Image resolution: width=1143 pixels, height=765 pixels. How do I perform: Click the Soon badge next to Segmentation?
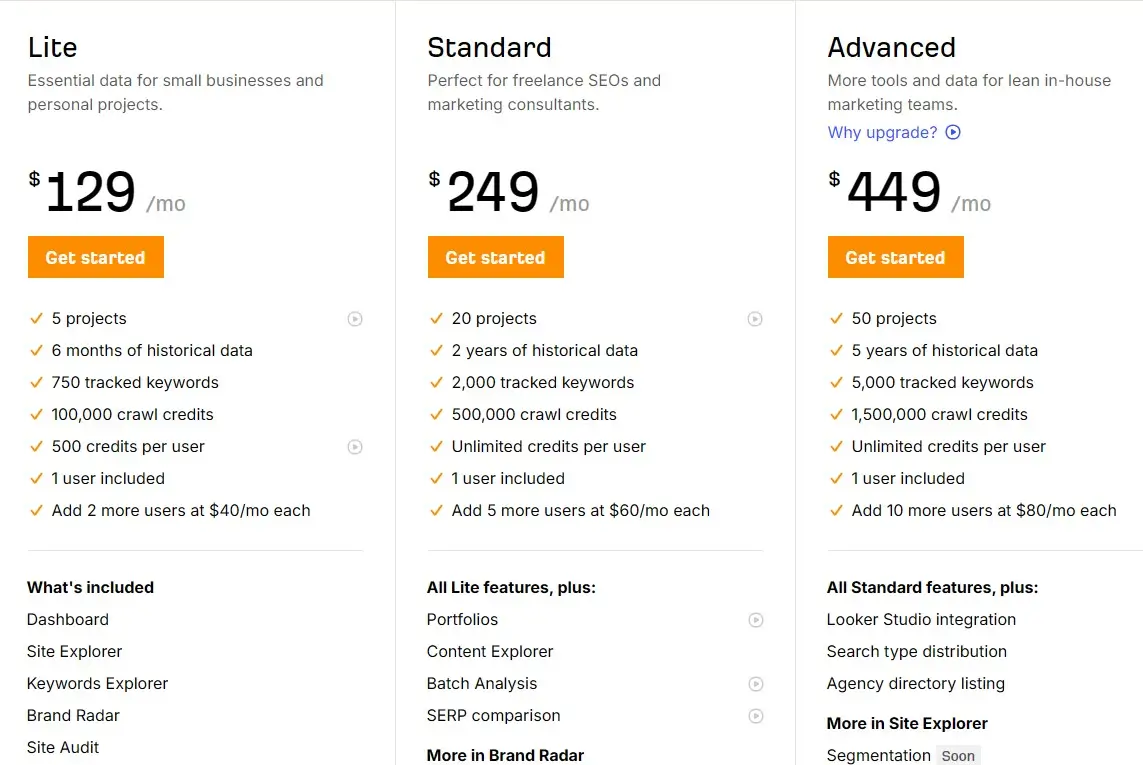pyautogui.click(x=958, y=756)
